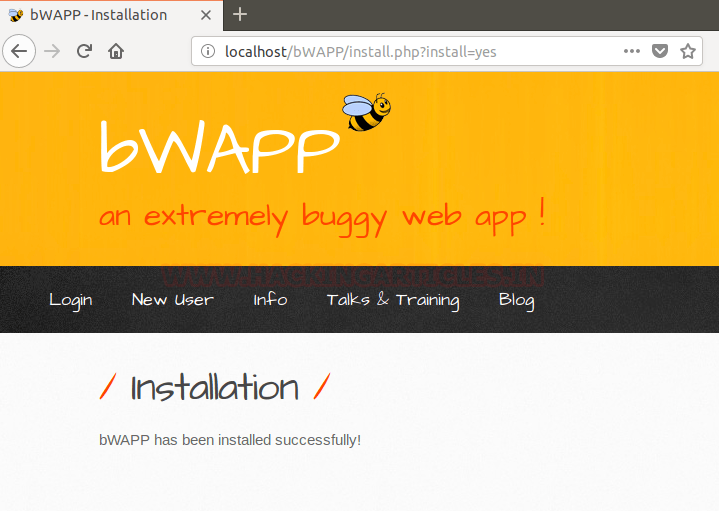
Task: Bookmark this page with the star
Action: (x=688, y=51)
